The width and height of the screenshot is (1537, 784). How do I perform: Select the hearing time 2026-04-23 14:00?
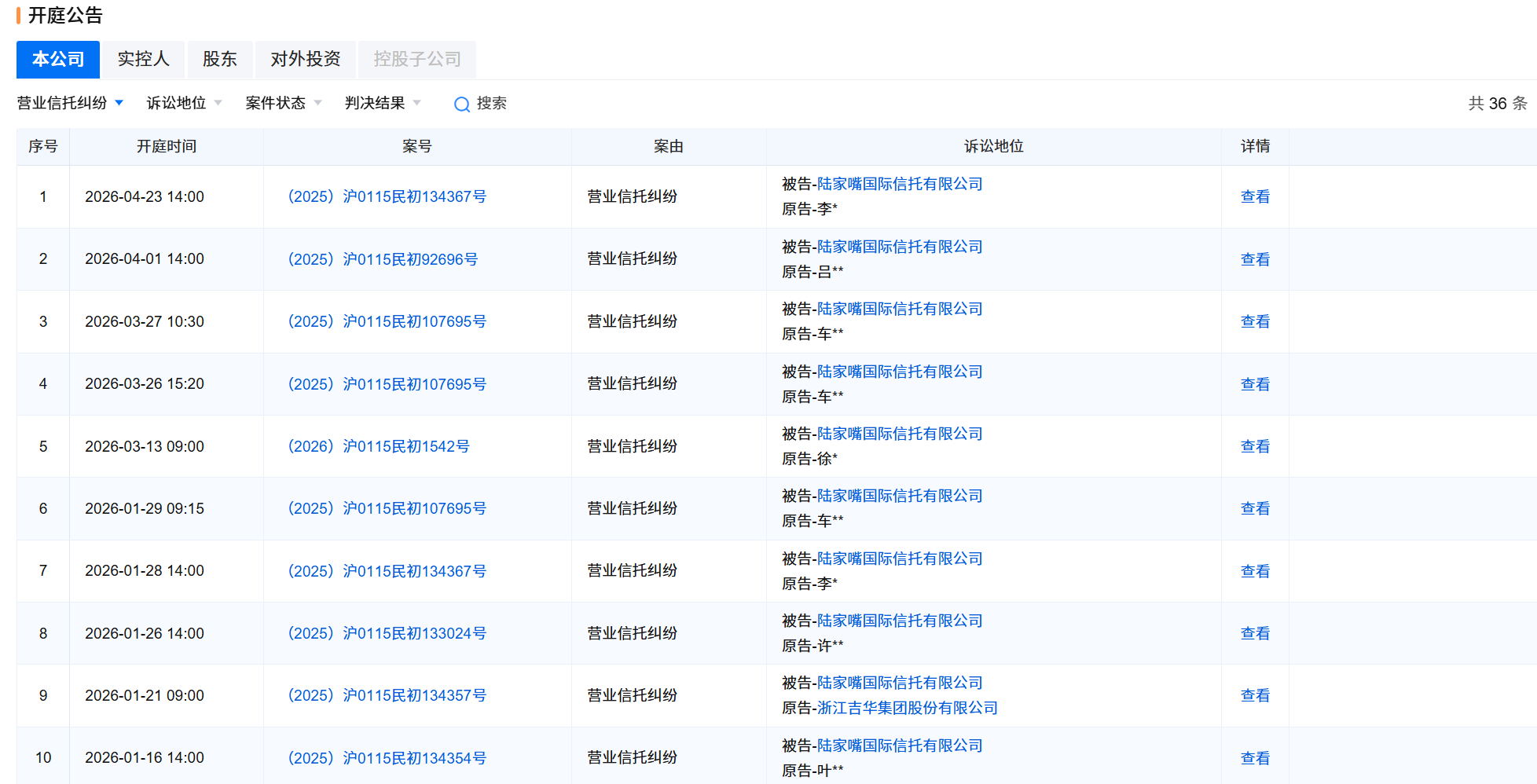pos(145,196)
